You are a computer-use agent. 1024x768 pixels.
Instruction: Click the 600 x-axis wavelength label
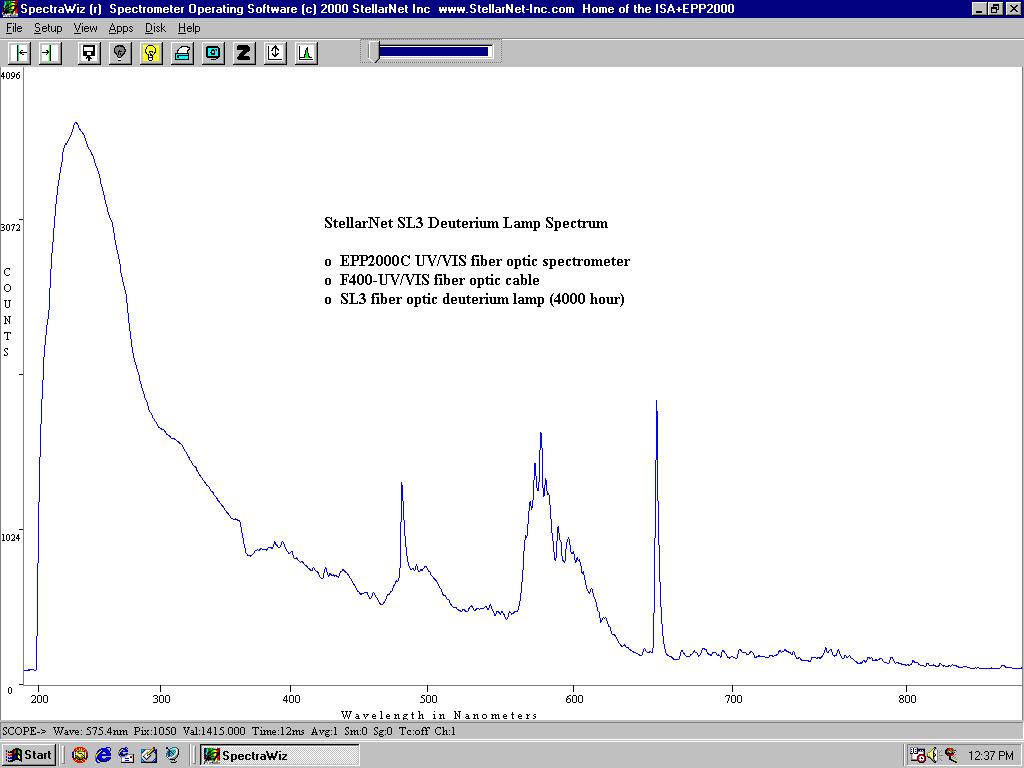[x=573, y=699]
